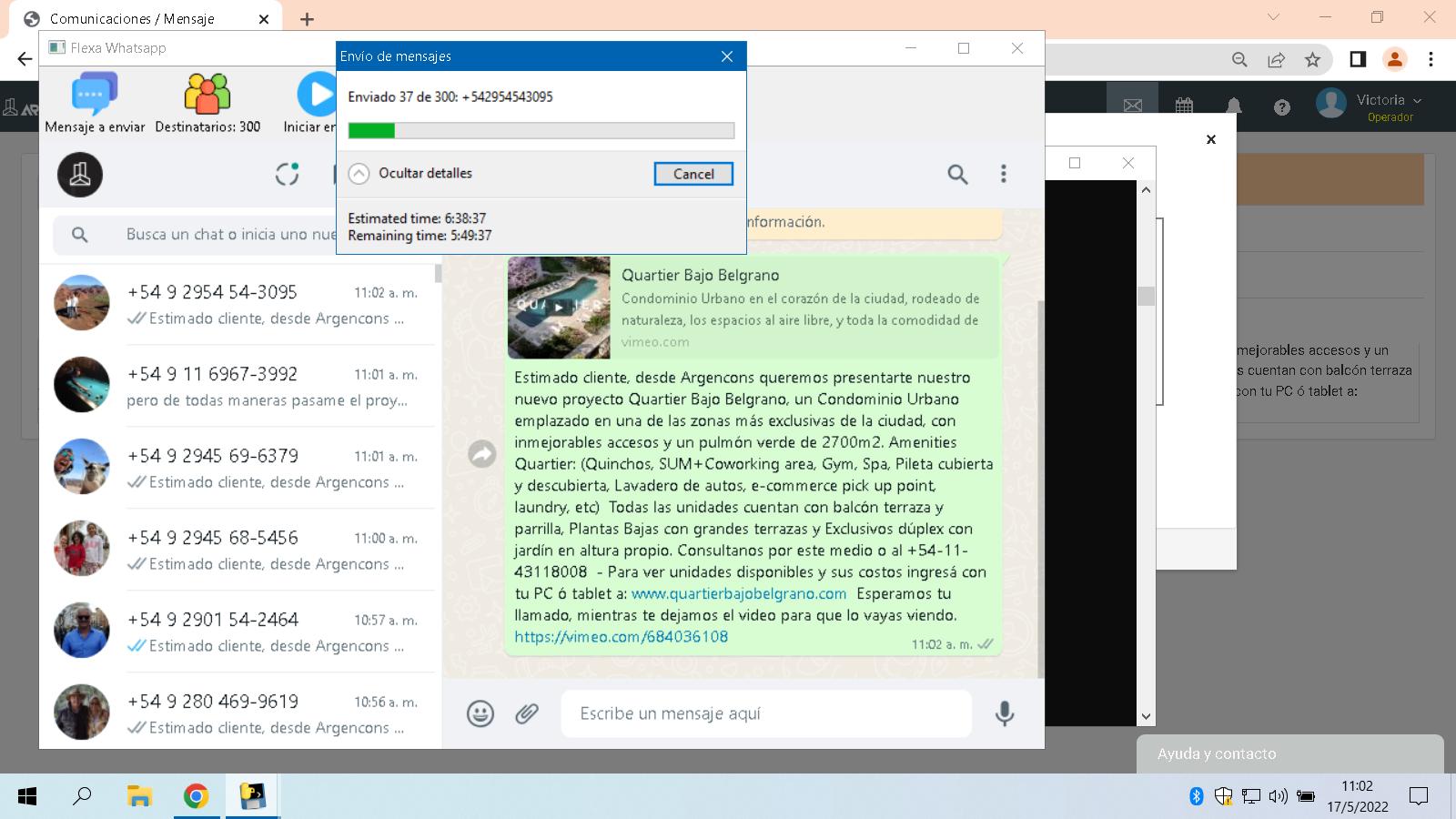
Task: Click the conversation pane scrollbar
Action: pyautogui.click(x=1041, y=489)
